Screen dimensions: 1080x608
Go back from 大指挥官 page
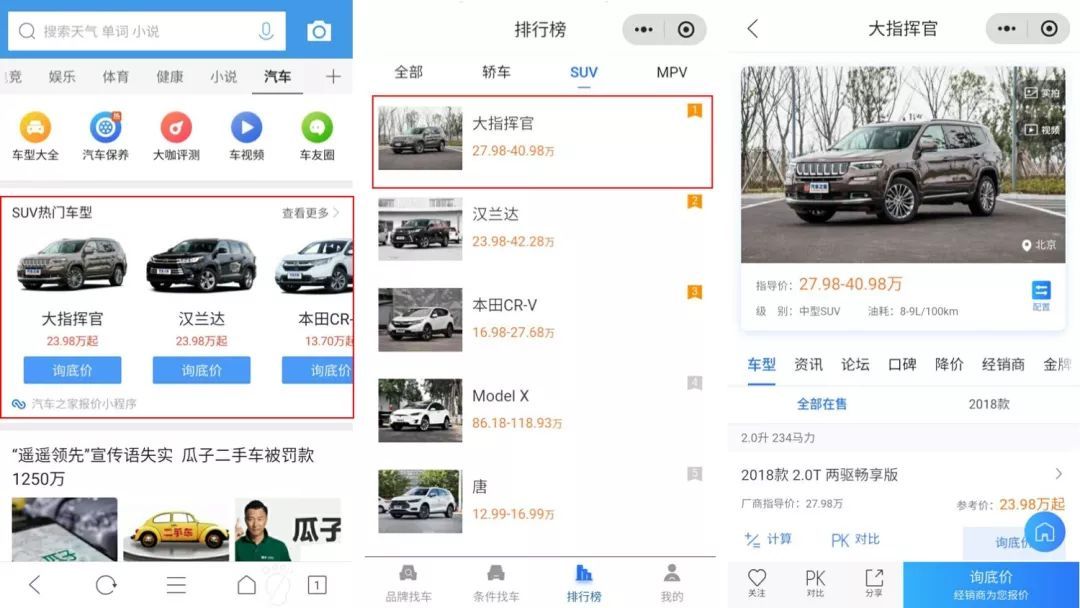click(753, 29)
